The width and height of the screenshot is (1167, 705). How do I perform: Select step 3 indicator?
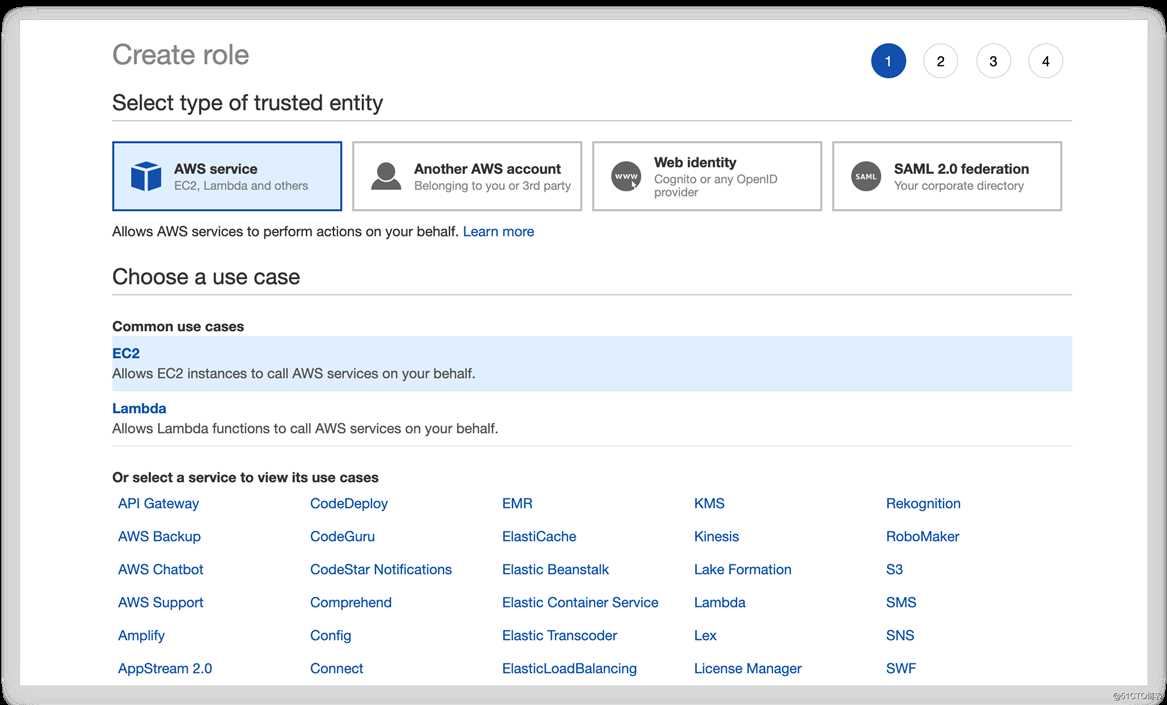tap(993, 61)
